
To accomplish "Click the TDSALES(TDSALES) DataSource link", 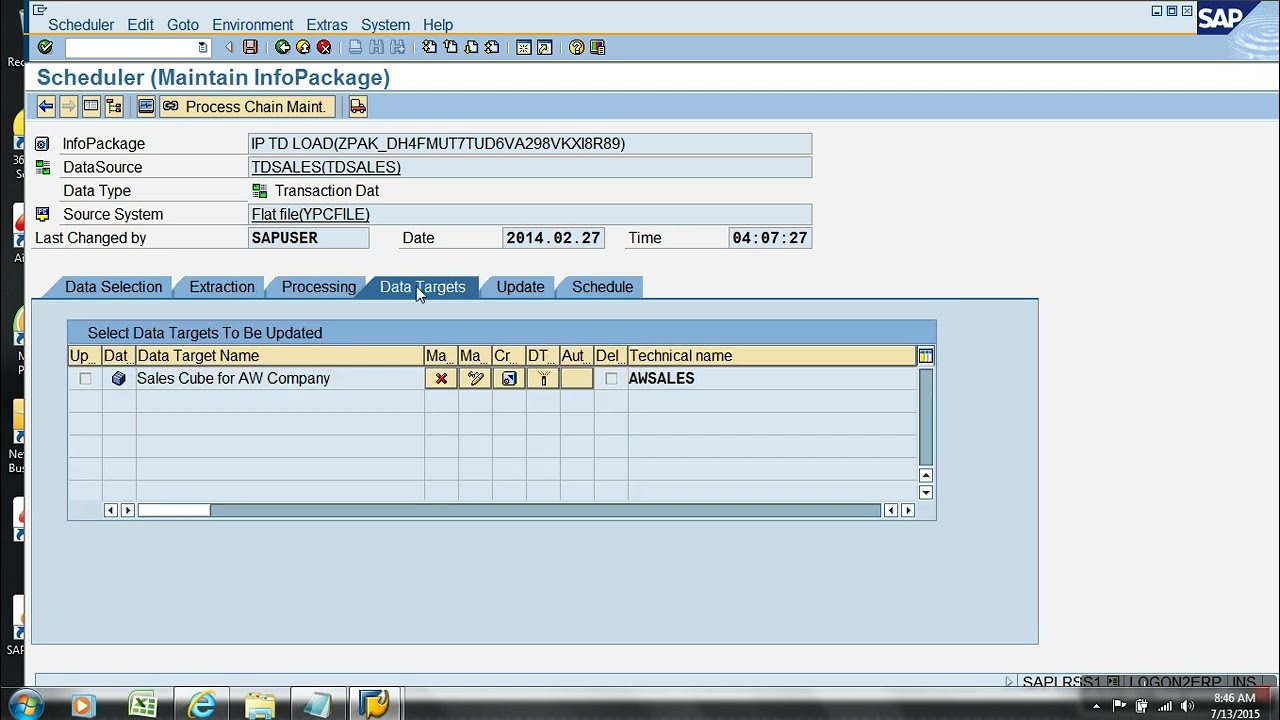I will pyautogui.click(x=326, y=167).
